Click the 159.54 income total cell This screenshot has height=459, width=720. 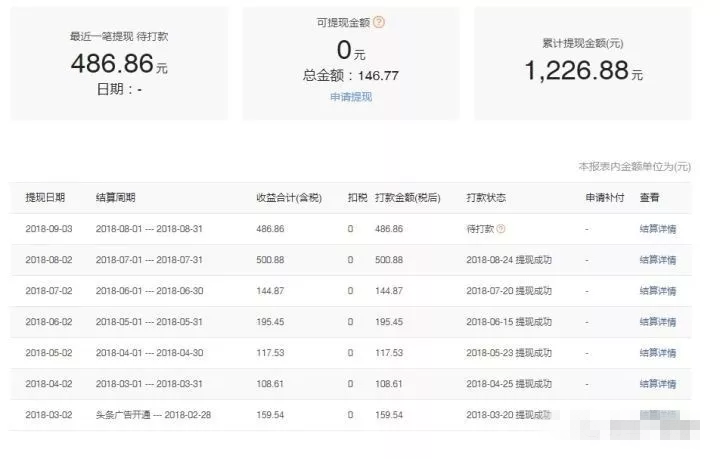[270, 414]
